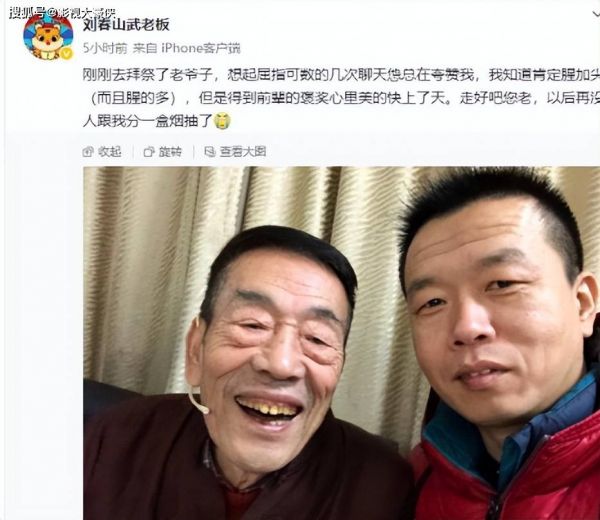Click the Sohu watermark text at top left
The height and width of the screenshot is (520, 600).
(x=62, y=13)
